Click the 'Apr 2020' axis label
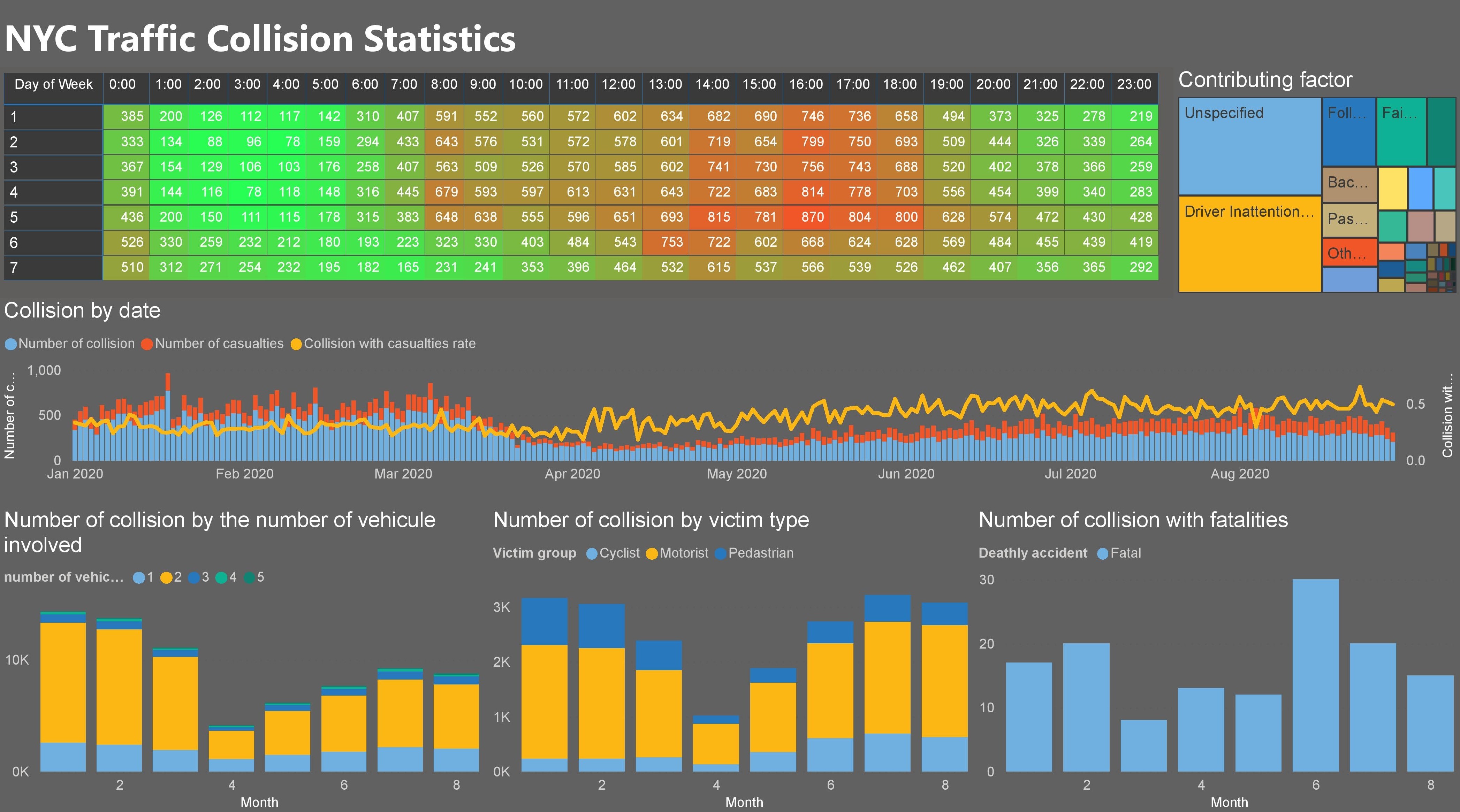The height and width of the screenshot is (812, 1460). [x=572, y=474]
